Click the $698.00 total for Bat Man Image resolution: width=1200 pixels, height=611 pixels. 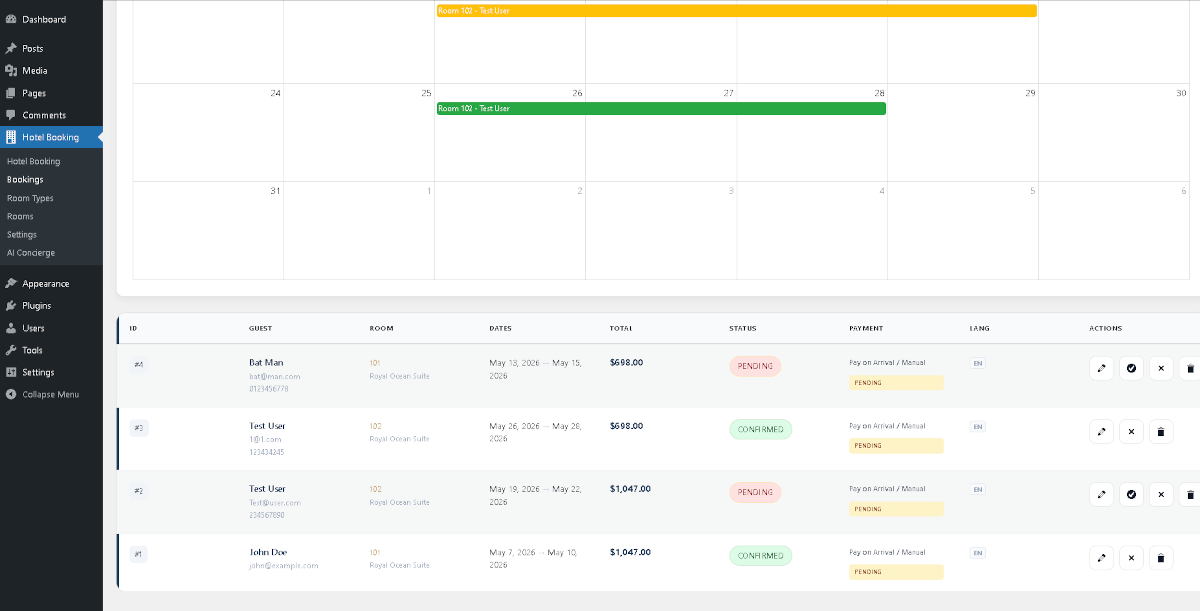click(x=626, y=362)
